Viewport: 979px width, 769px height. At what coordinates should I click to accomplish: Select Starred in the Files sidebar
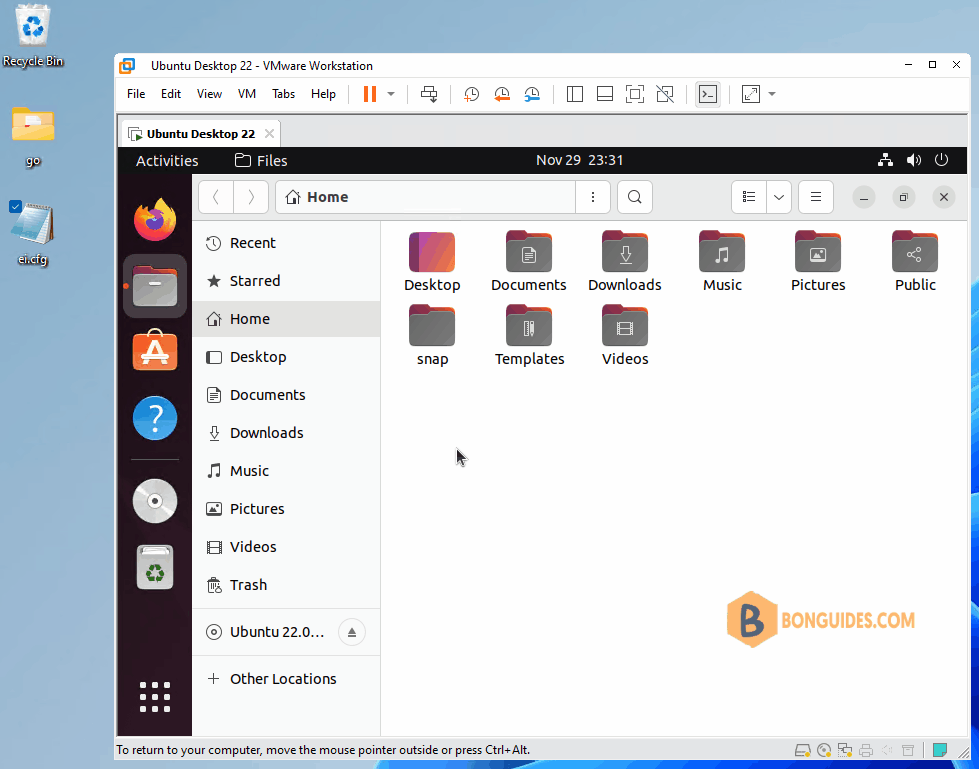click(x=286, y=281)
